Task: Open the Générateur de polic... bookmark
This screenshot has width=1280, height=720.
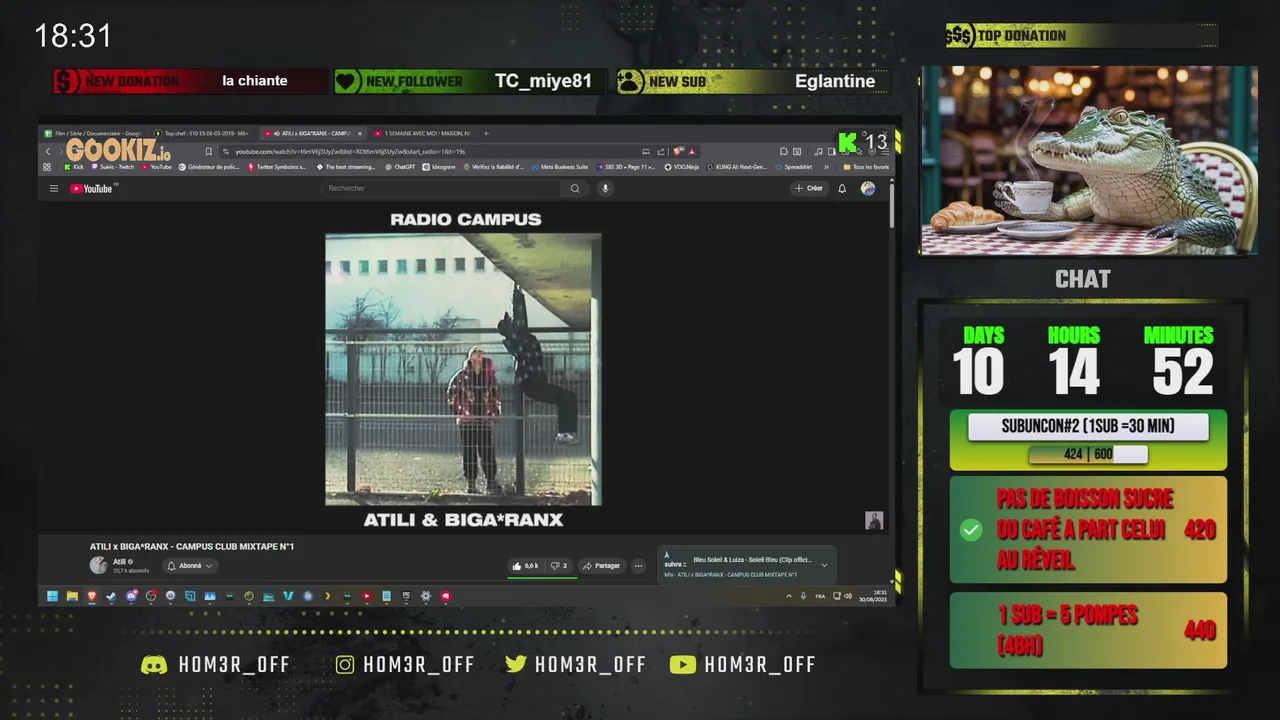Action: [209, 167]
